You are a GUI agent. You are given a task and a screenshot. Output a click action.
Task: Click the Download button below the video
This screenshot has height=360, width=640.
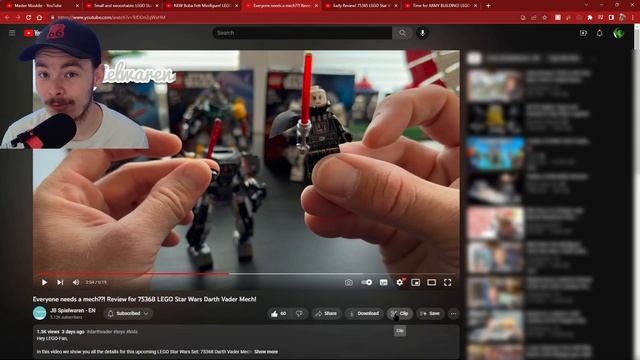[364, 313]
